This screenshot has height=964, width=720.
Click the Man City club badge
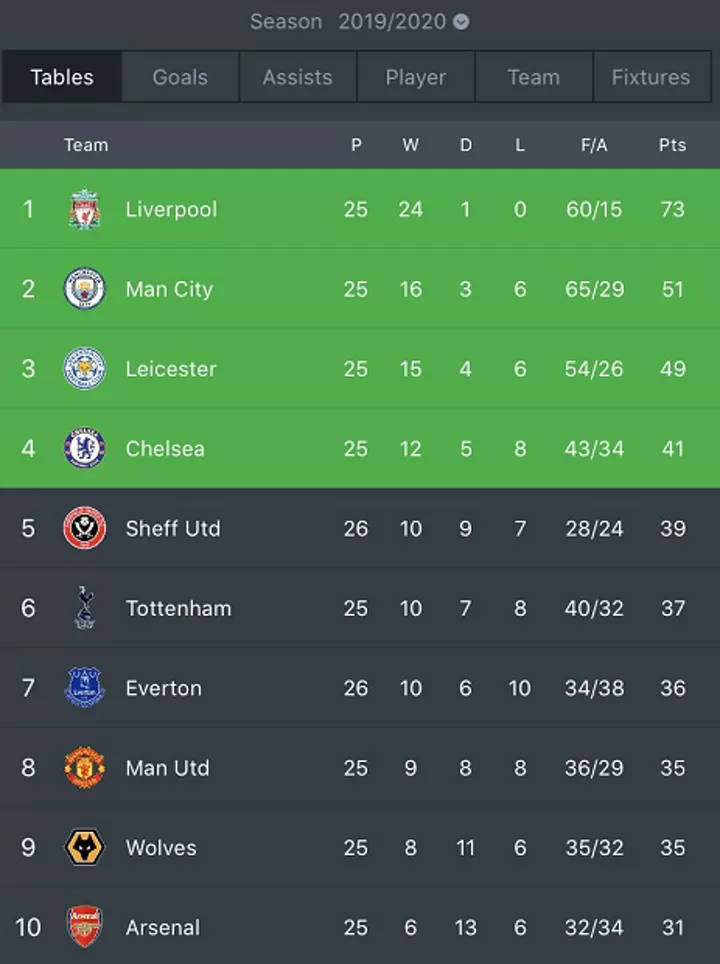pos(85,288)
